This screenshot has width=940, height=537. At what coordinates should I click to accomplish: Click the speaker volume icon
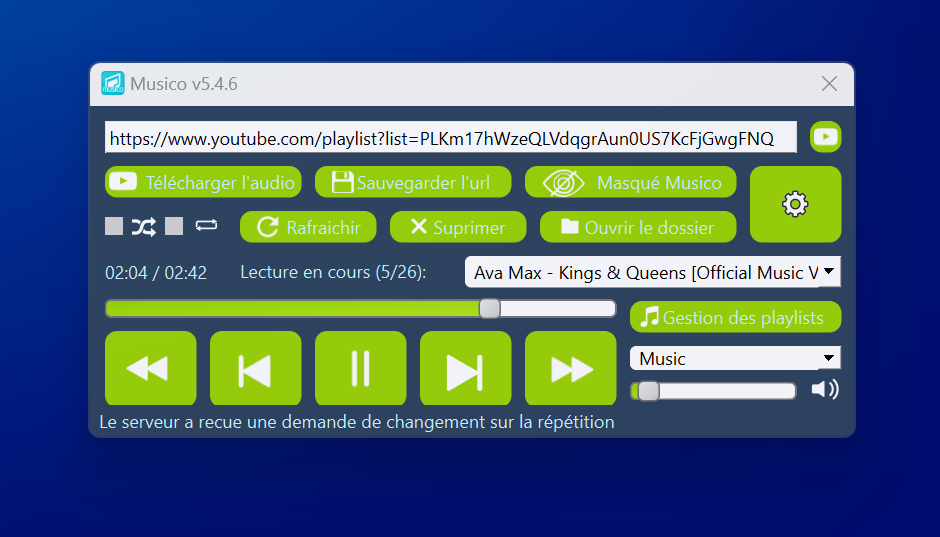pyautogui.click(x=825, y=390)
